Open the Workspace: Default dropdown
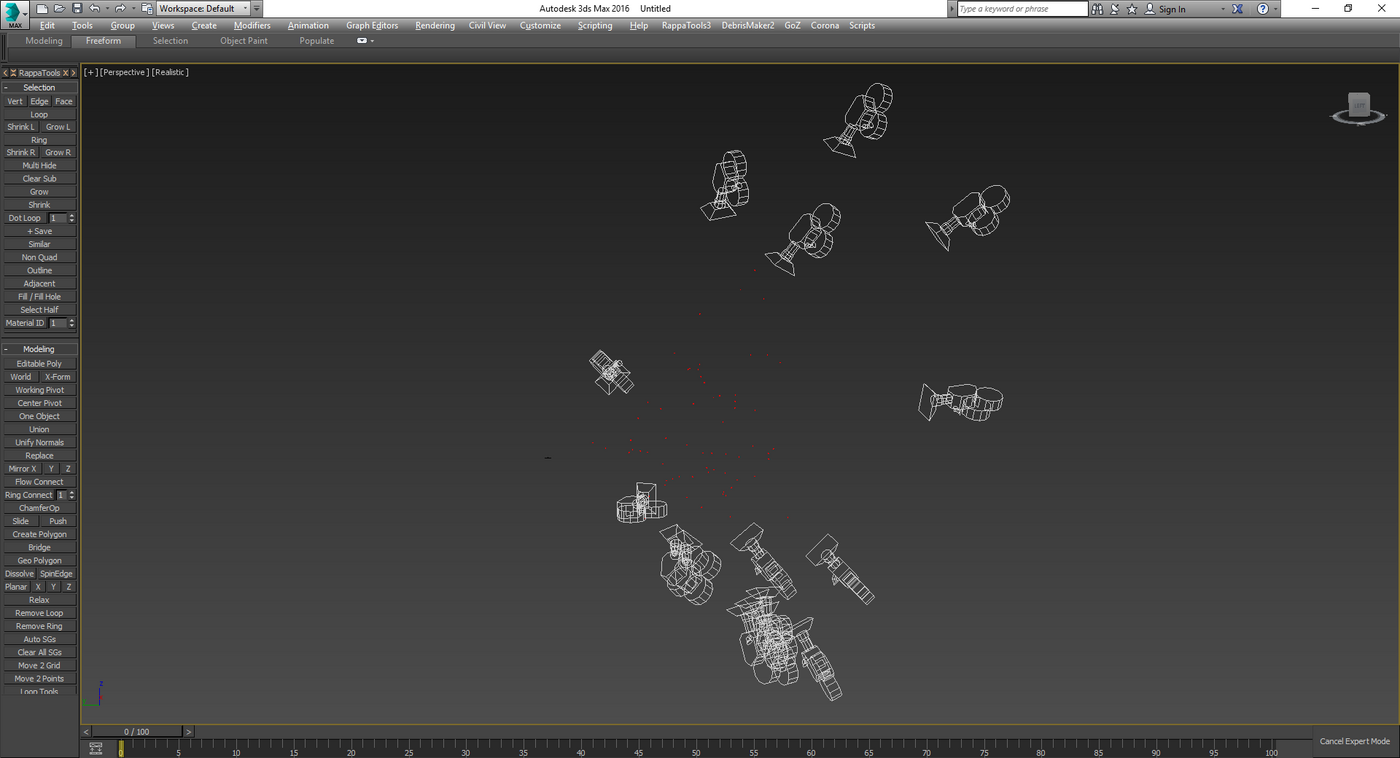Image resolution: width=1400 pixels, height=758 pixels. point(203,8)
